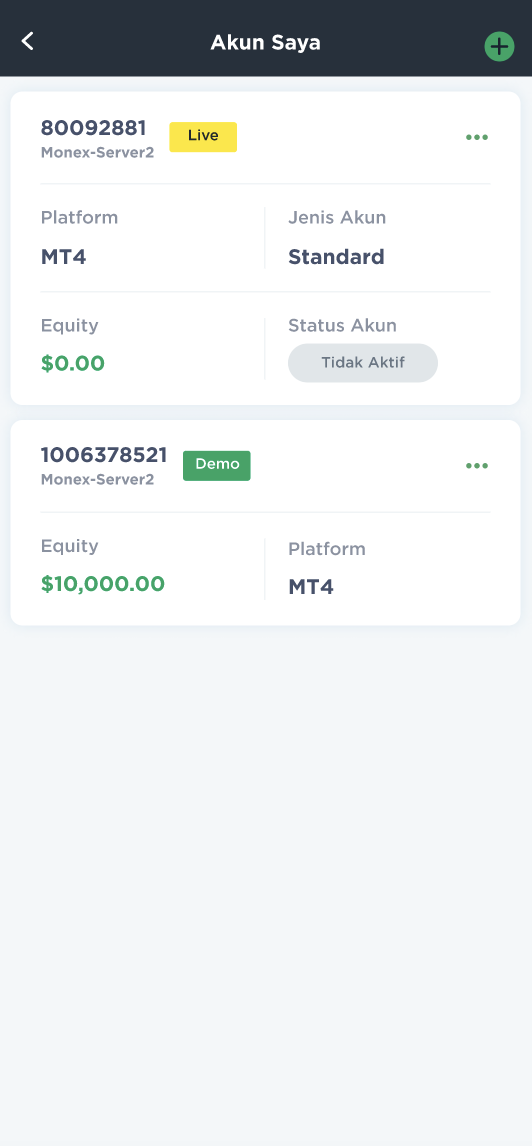Click MT4 platform in demo account card

pyautogui.click(x=311, y=587)
